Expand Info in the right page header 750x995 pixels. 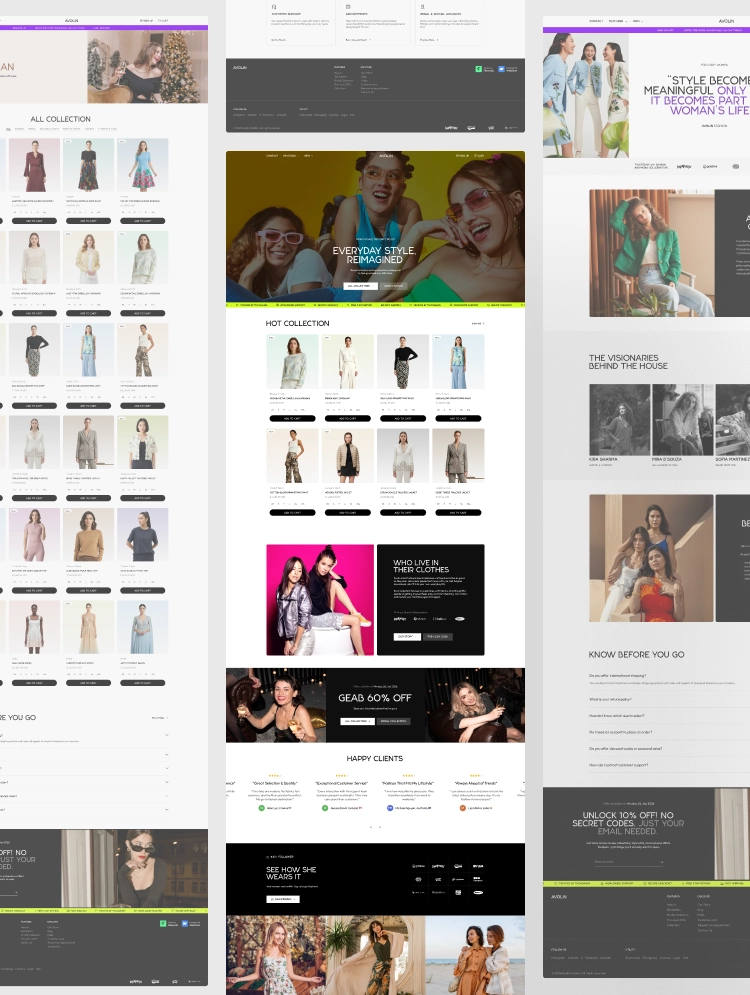click(x=638, y=21)
